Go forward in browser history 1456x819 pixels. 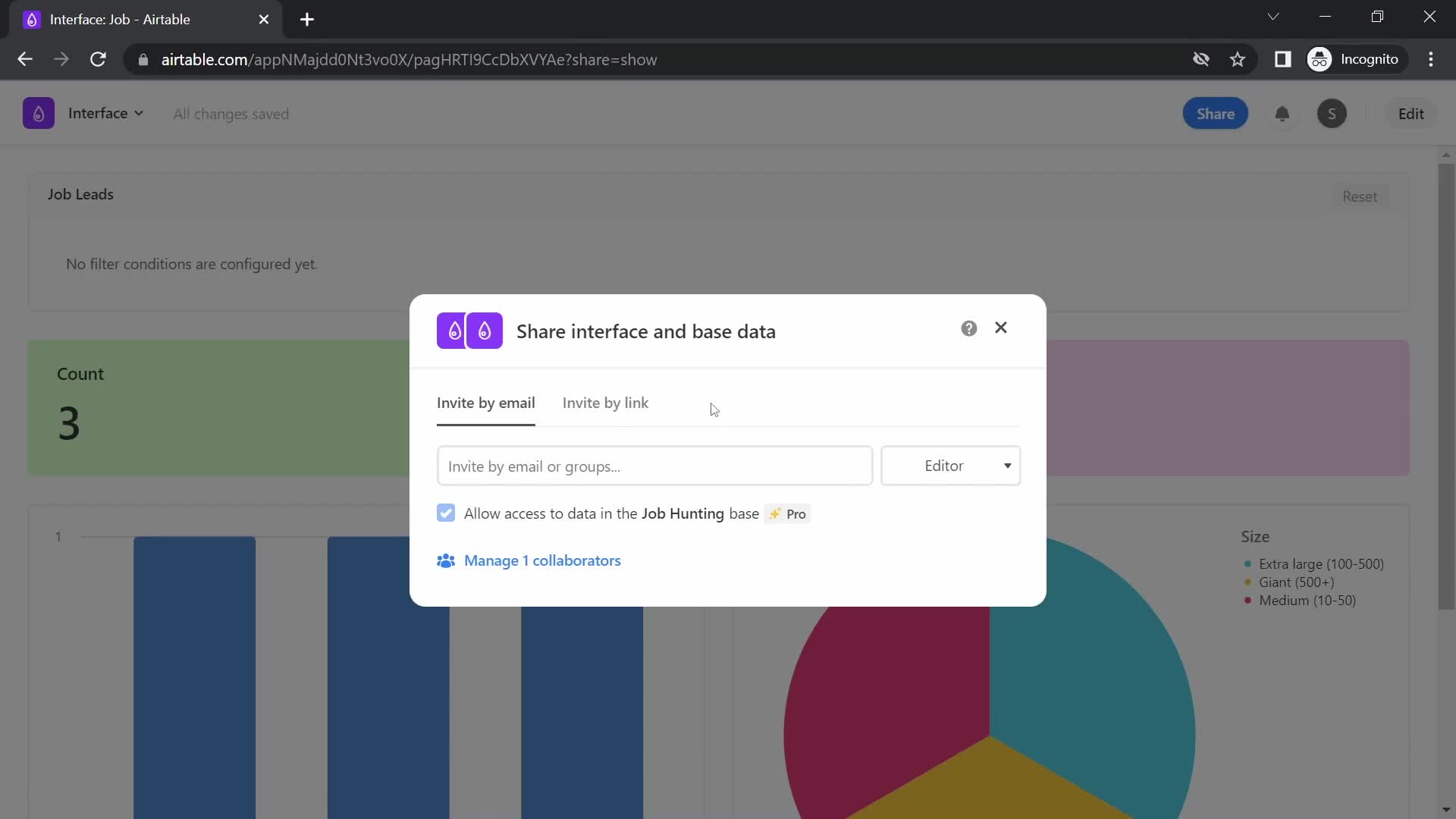pyautogui.click(x=61, y=59)
